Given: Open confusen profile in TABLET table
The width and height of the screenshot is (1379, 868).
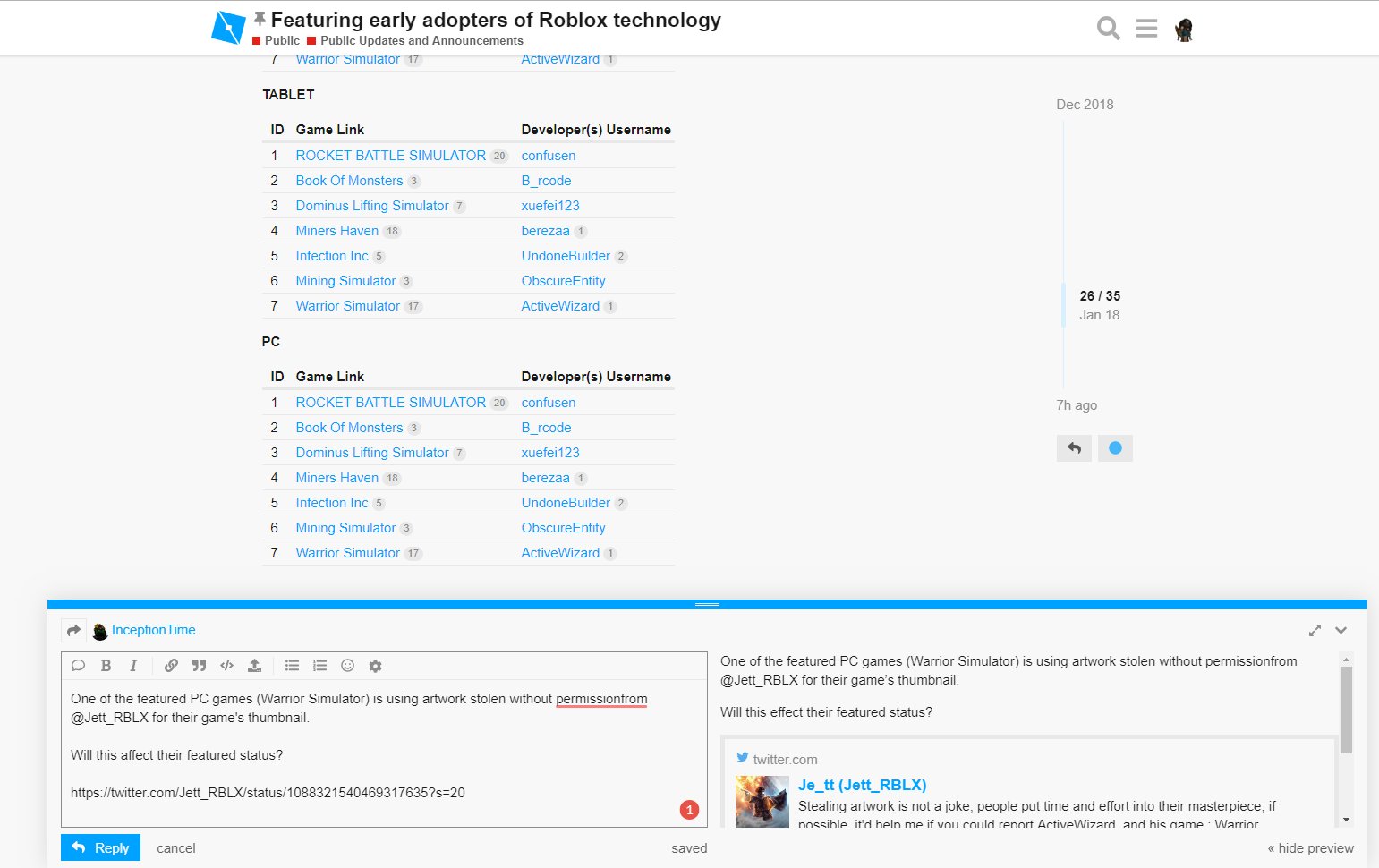Looking at the screenshot, I should click(549, 156).
